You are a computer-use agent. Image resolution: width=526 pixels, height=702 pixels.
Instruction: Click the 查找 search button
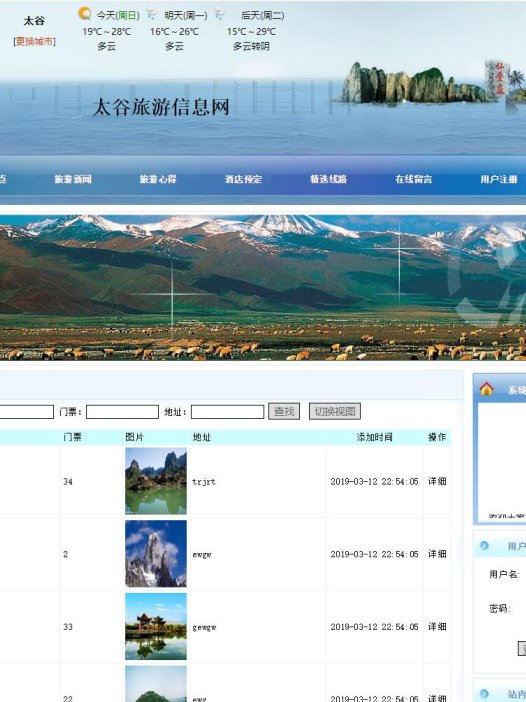(x=284, y=411)
